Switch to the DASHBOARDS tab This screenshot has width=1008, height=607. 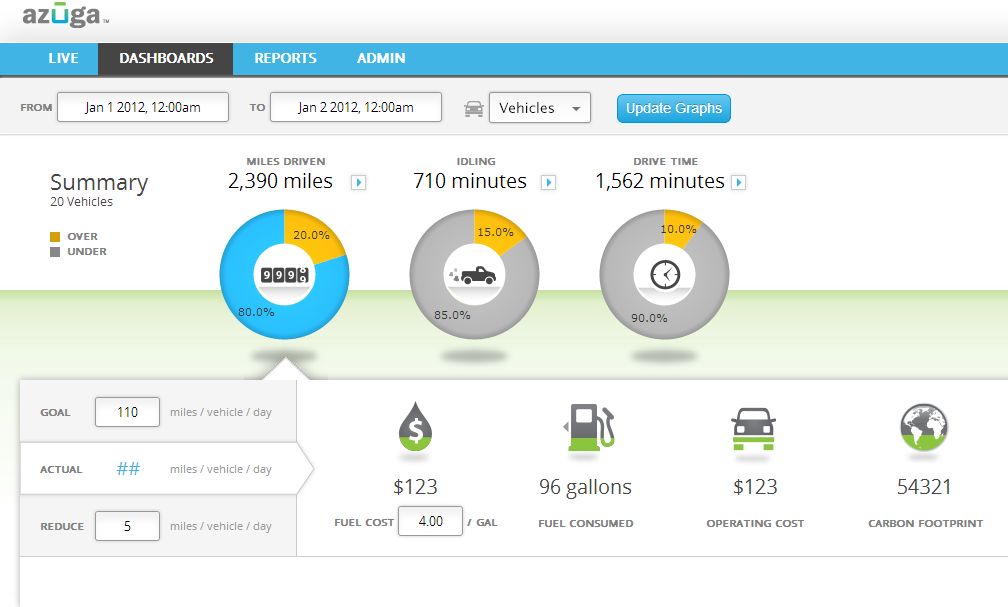coord(166,59)
